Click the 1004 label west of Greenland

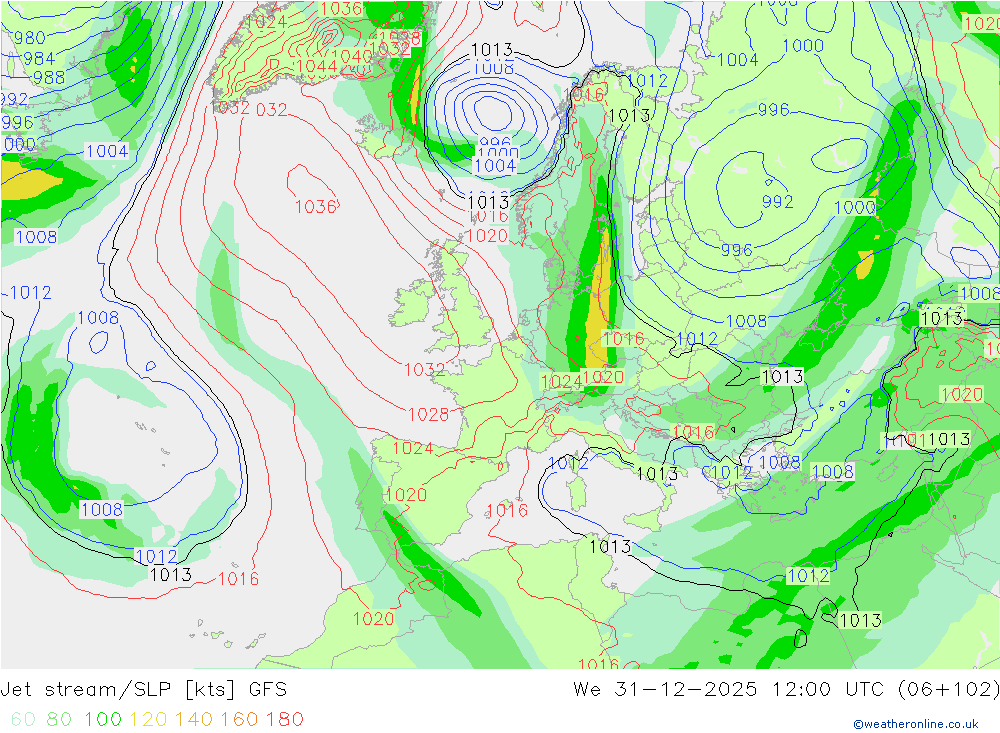coord(107,151)
